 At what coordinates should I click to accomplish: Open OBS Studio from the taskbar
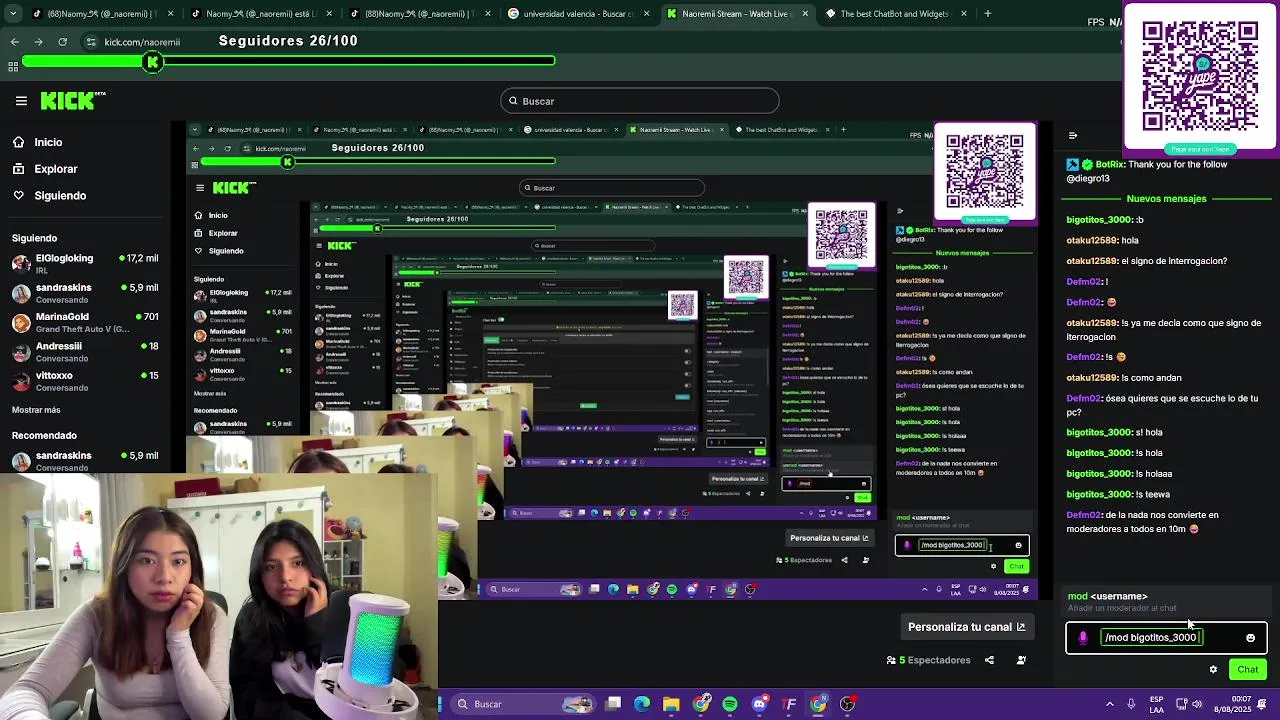(x=847, y=704)
